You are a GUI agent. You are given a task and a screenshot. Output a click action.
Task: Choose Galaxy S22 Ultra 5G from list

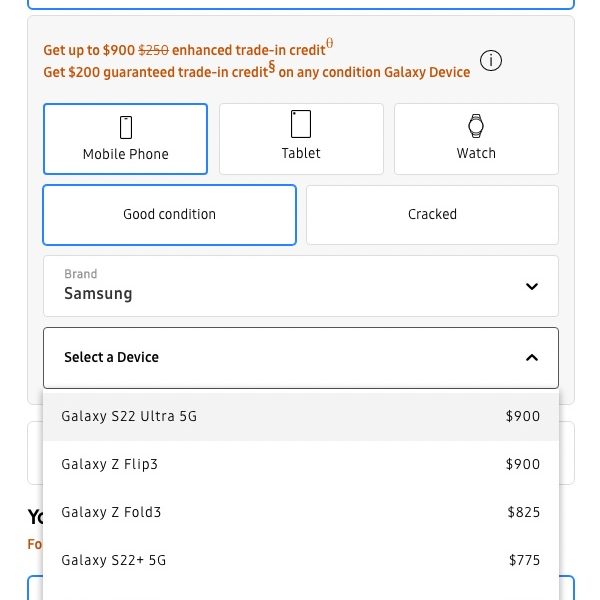[129, 417]
